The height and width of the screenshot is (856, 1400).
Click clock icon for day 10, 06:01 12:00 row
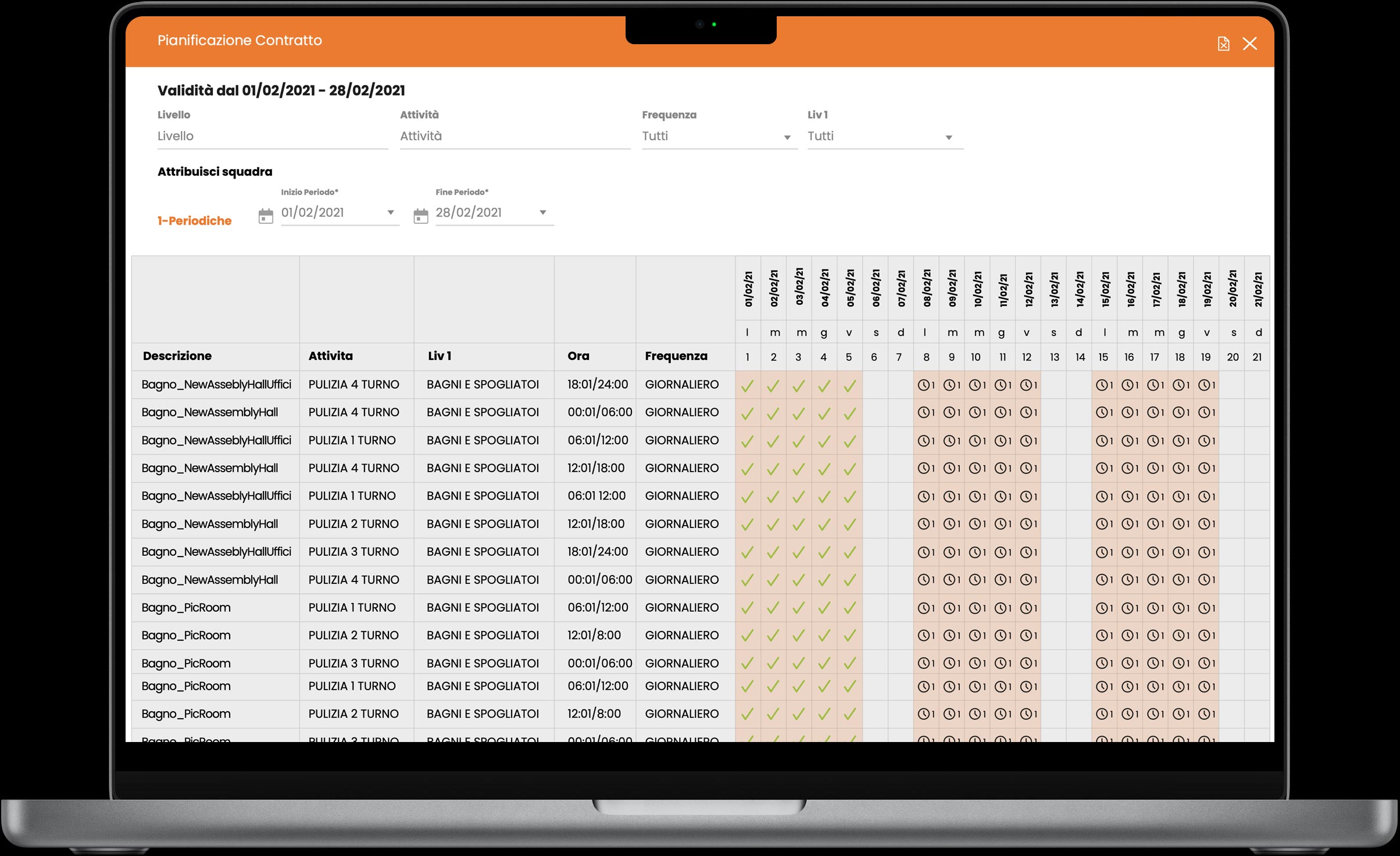(x=974, y=497)
